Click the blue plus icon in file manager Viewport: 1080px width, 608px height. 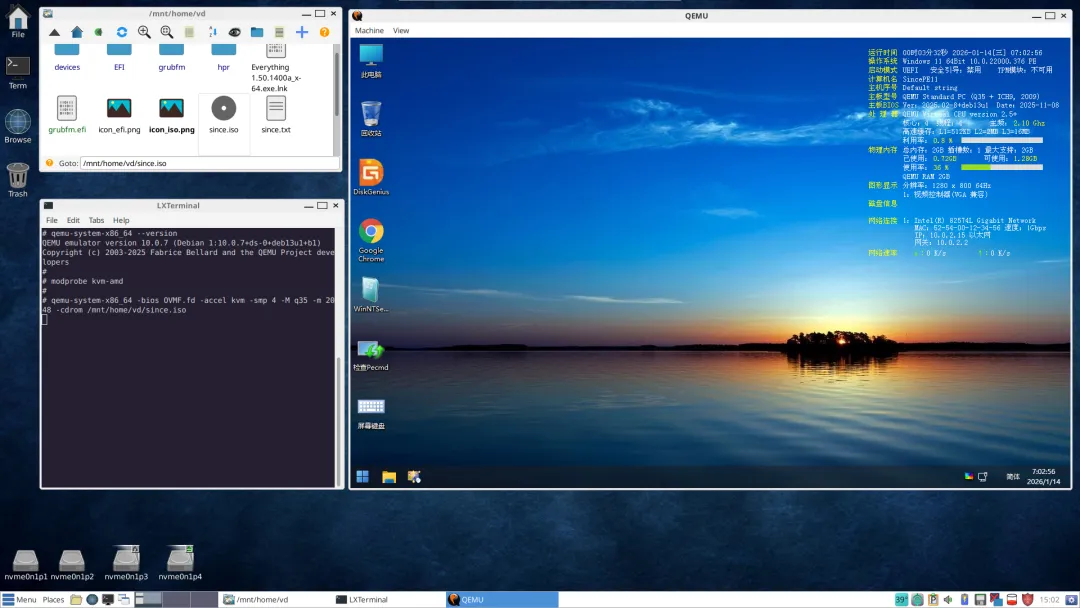[302, 32]
